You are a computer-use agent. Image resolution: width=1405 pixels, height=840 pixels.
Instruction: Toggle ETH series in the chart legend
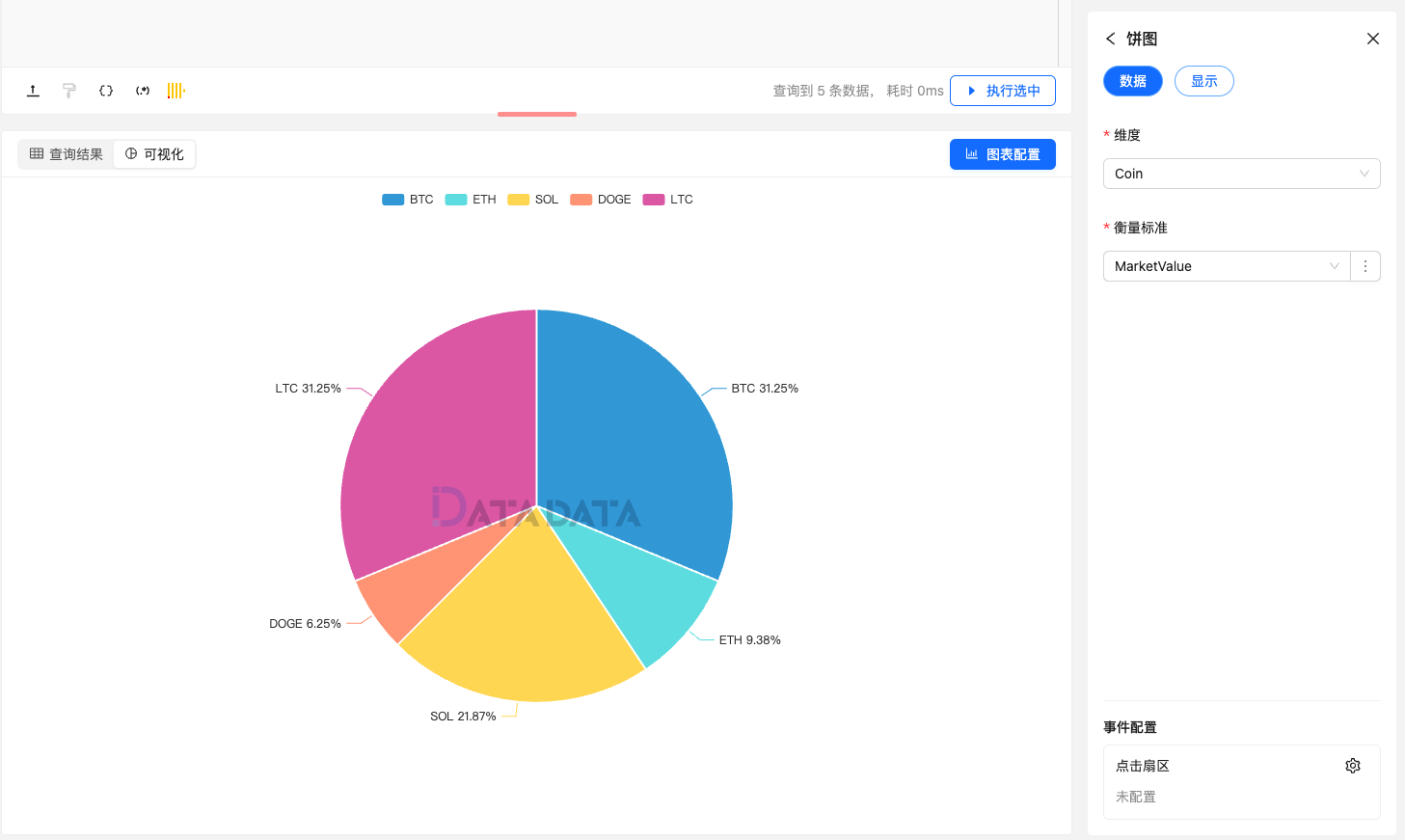pyautogui.click(x=471, y=200)
